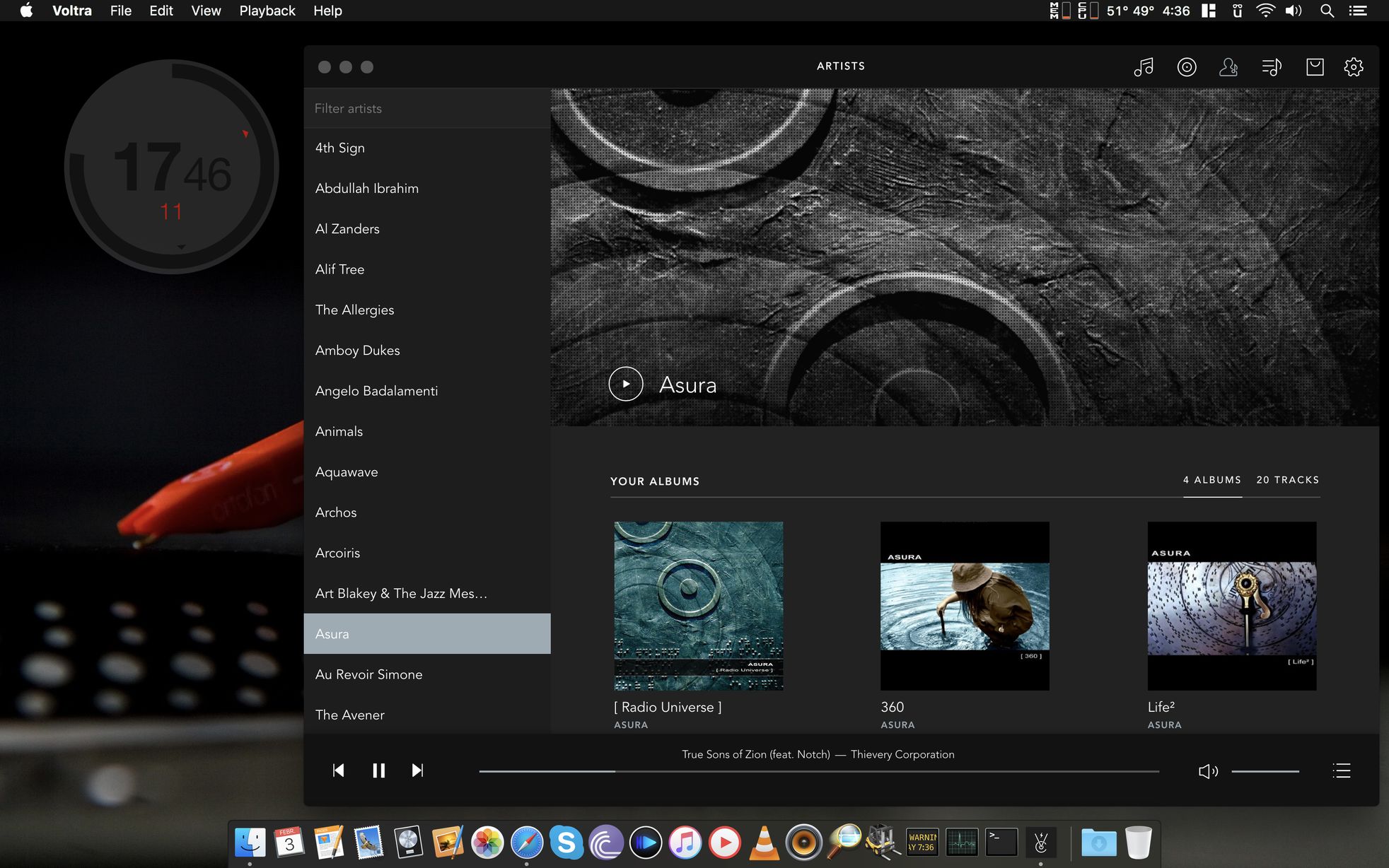Open the Settings gear icon
This screenshot has height=868, width=1389.
click(1353, 67)
